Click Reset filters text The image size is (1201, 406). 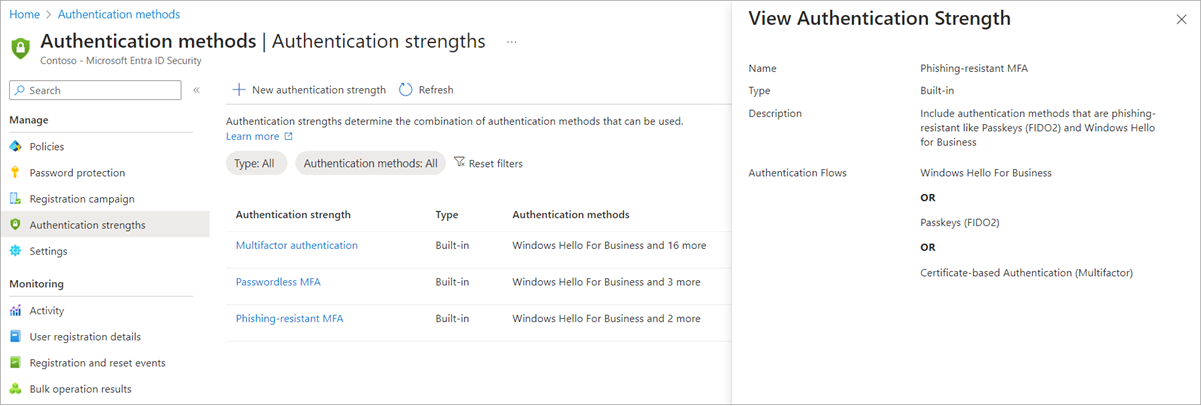[x=496, y=163]
